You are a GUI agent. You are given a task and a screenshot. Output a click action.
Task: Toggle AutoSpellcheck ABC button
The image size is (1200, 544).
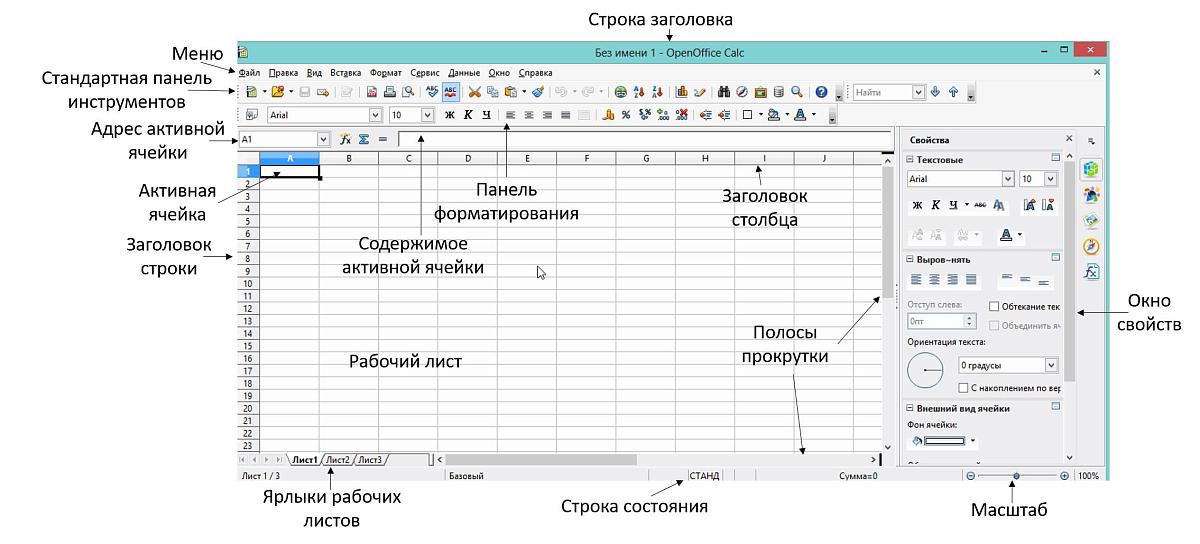(x=451, y=92)
